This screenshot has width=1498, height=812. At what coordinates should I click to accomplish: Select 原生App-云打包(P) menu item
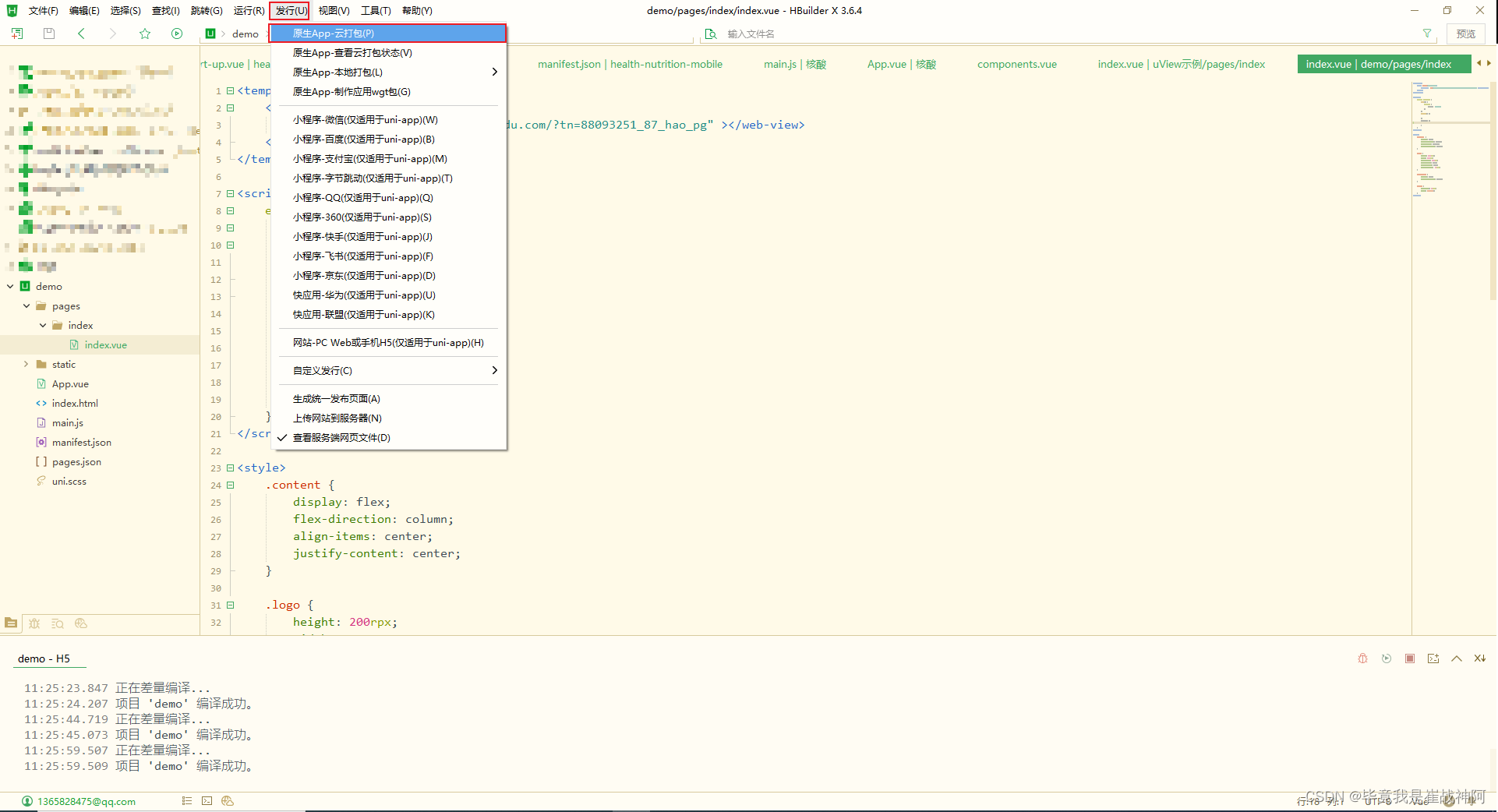click(388, 34)
